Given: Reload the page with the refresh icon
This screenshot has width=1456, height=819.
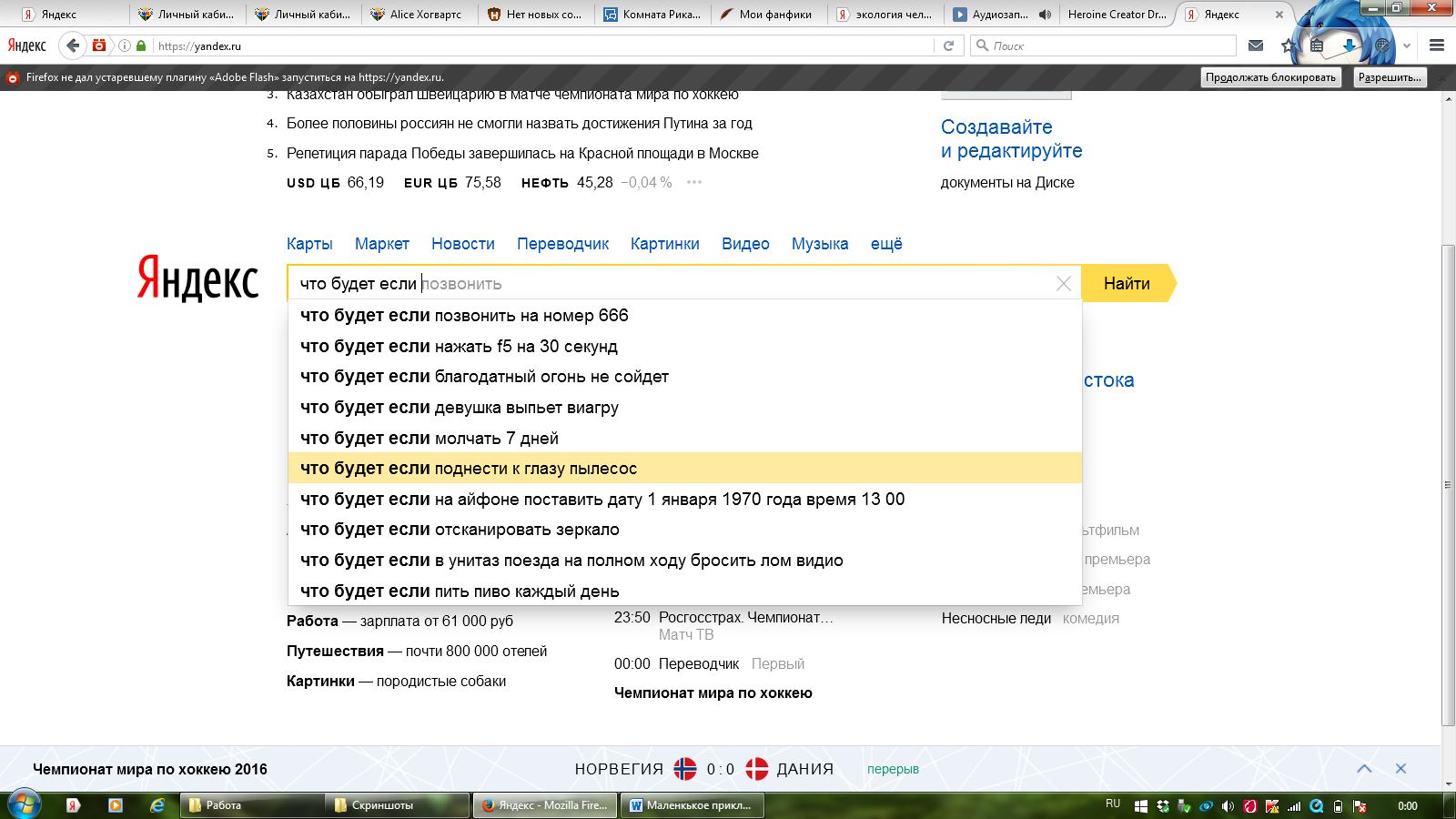Looking at the screenshot, I should [x=948, y=45].
